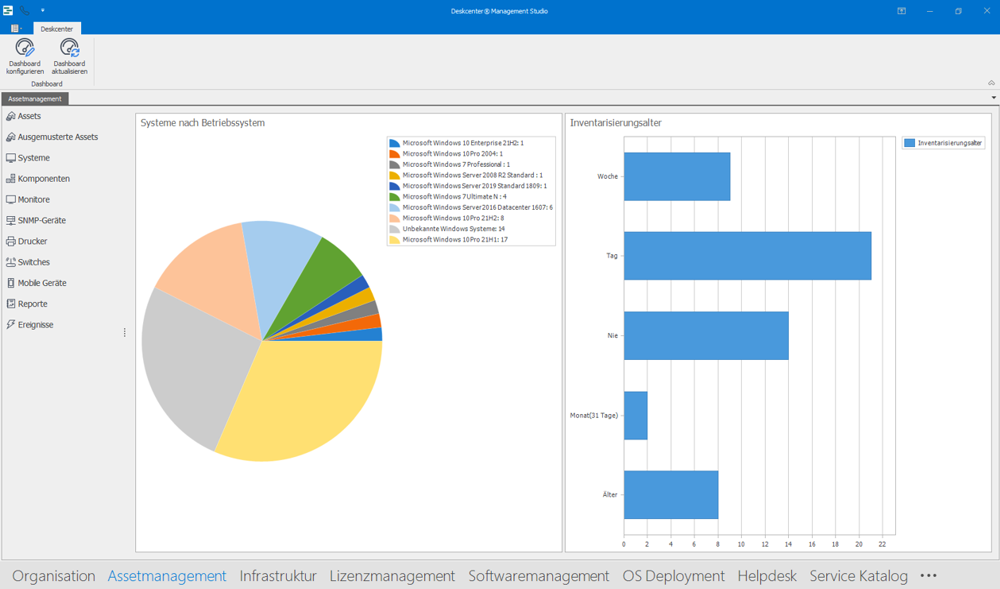This screenshot has height=589, width=1000.
Task: Refresh using Dashboard aktualisieren icon
Action: pyautogui.click(x=69, y=48)
